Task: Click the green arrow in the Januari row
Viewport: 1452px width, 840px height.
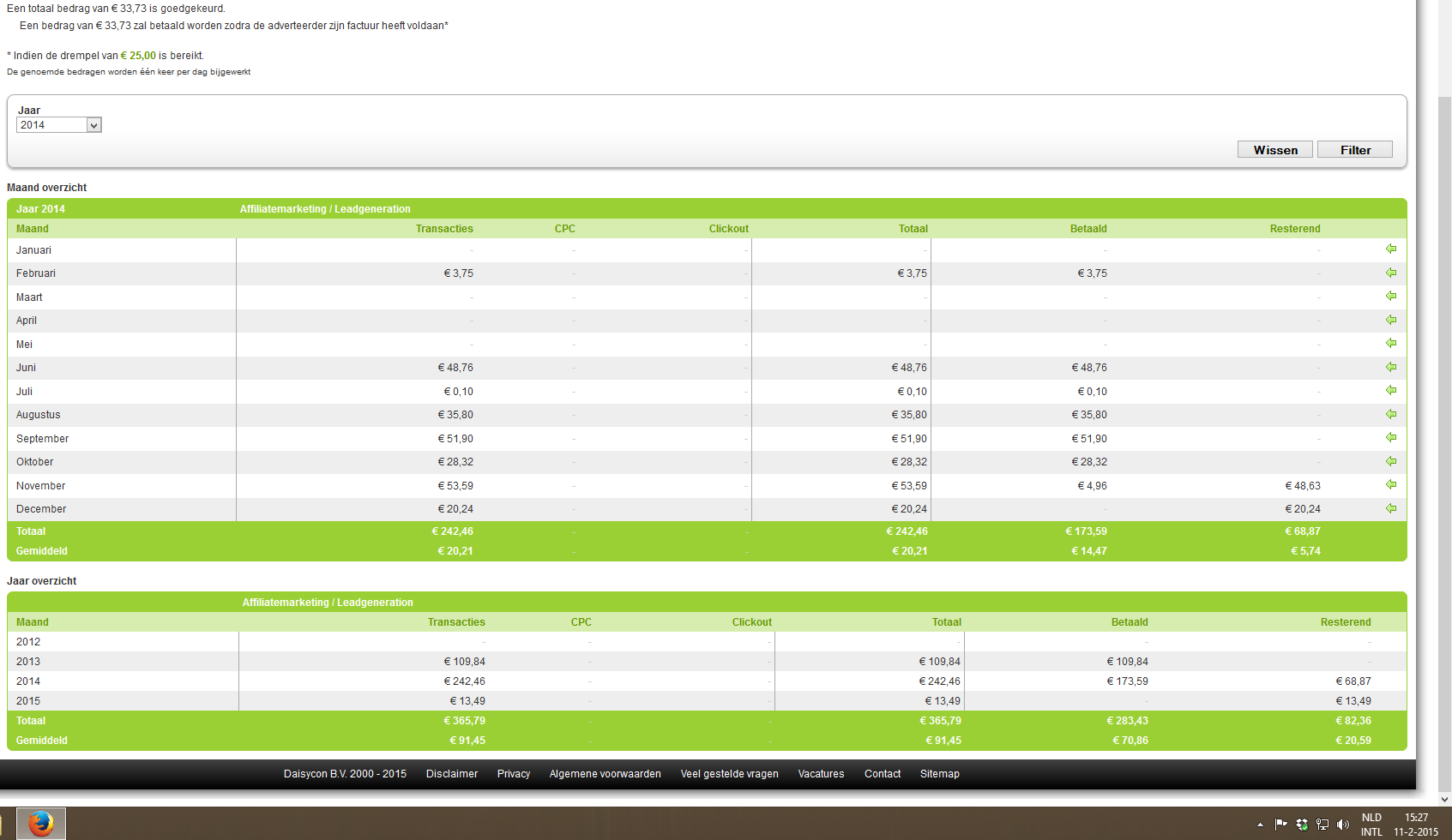Action: tap(1391, 249)
